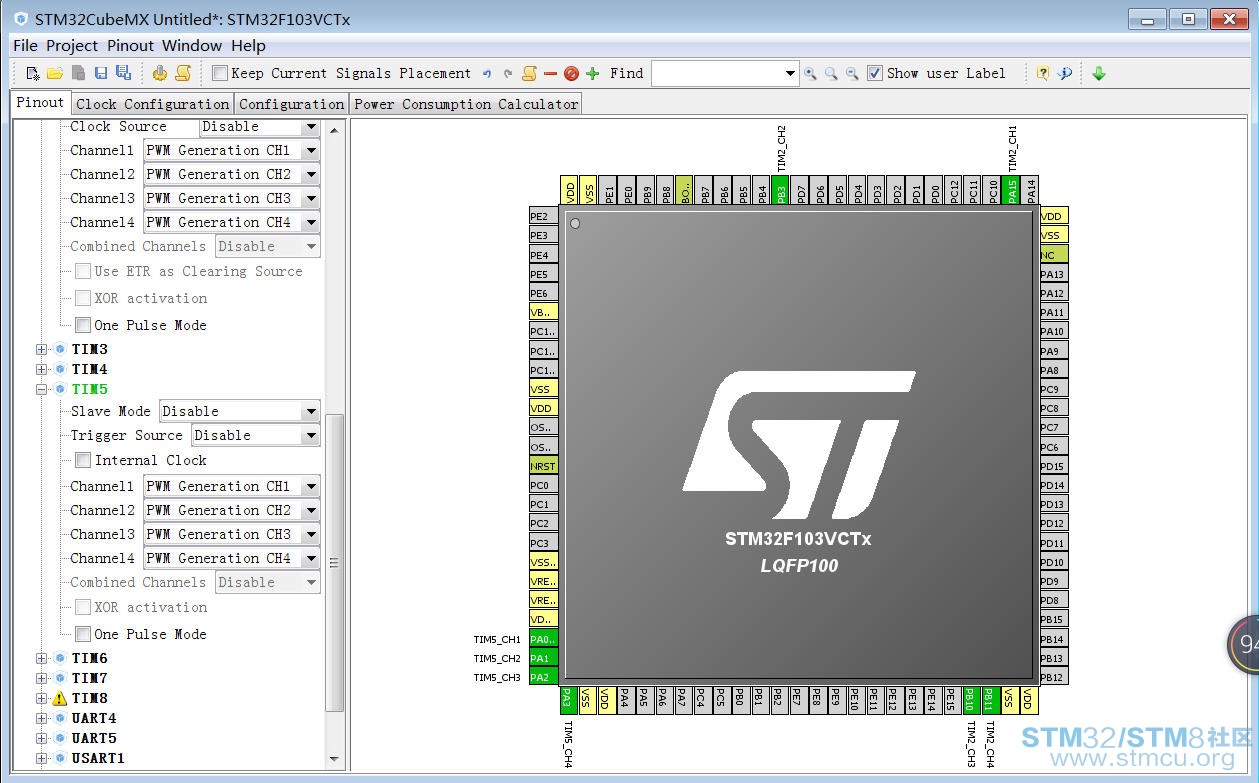This screenshot has height=783, width=1259.
Task: Expand the TIM3 tree node
Action: coord(42,349)
